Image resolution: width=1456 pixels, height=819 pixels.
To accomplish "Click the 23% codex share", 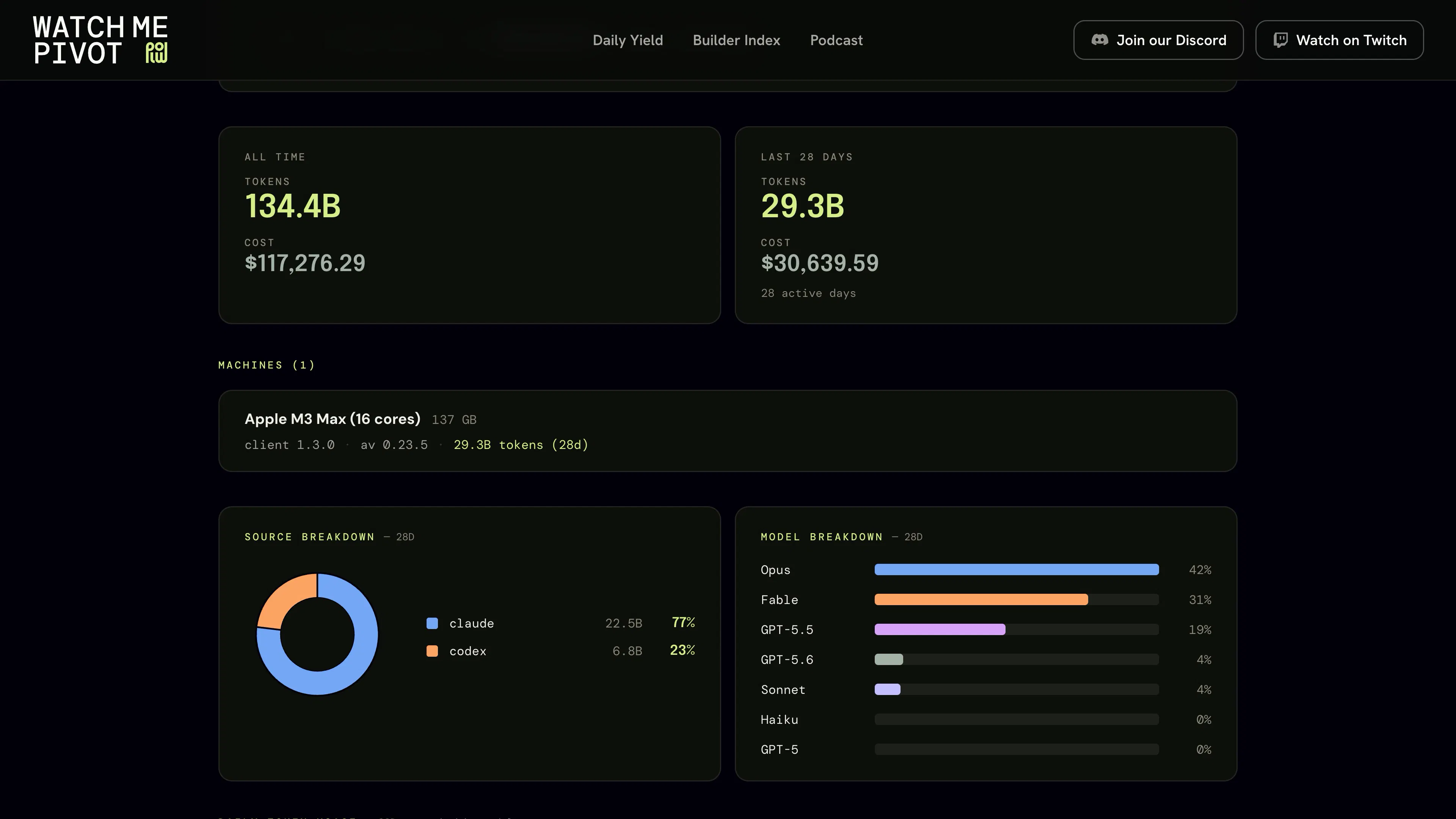I will (x=682, y=650).
